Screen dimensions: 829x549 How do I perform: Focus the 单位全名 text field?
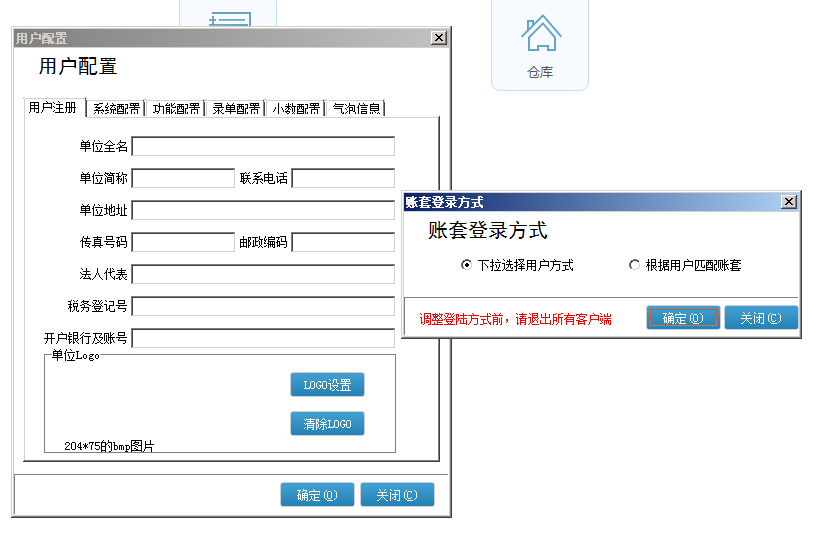tap(263, 147)
